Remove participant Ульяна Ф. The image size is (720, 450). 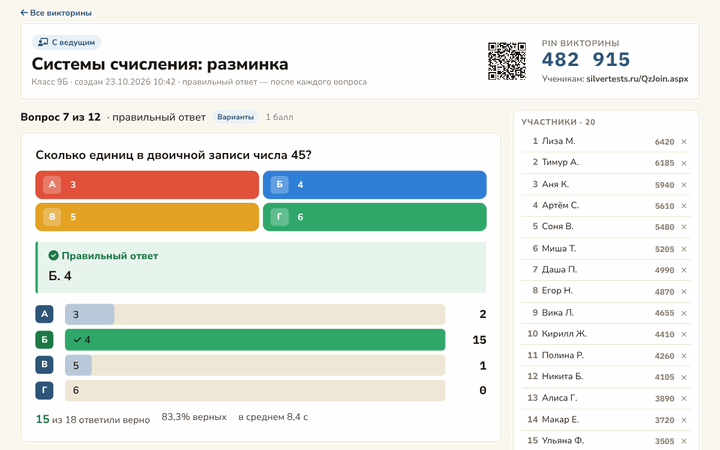click(684, 441)
